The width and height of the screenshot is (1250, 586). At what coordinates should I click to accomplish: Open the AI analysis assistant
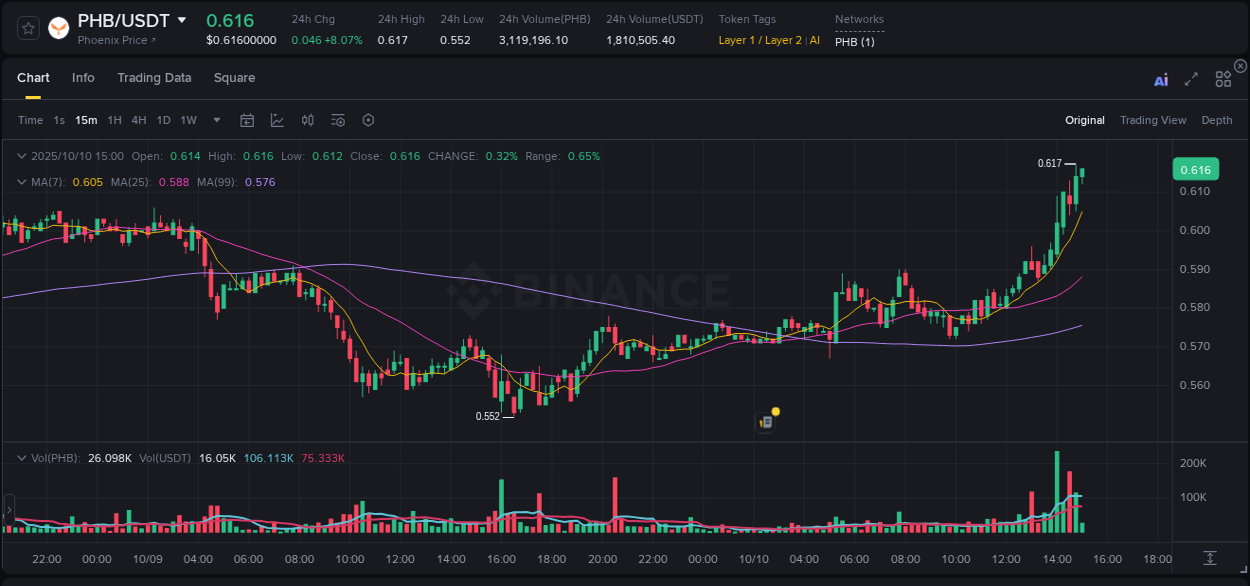pos(1161,80)
